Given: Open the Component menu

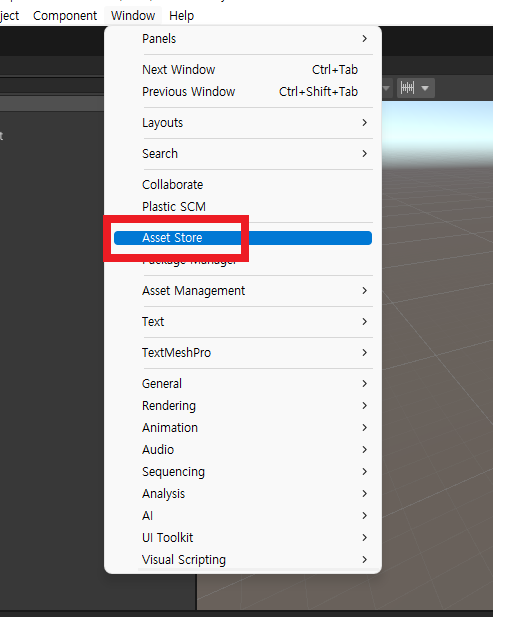Looking at the screenshot, I should pos(65,16).
